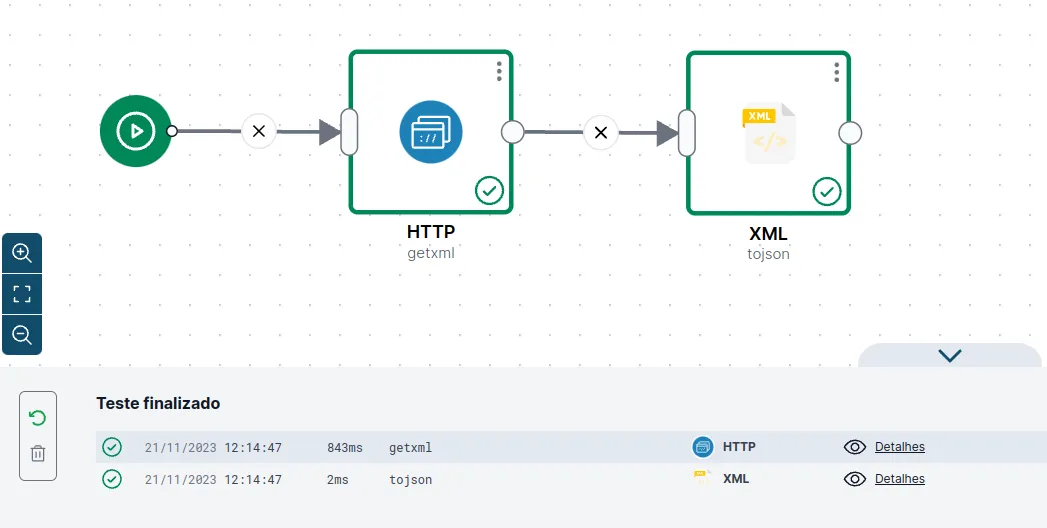Viewport: 1047px width, 528px height.
Task: Select the getxml success status checkmark
Action: [x=112, y=447]
